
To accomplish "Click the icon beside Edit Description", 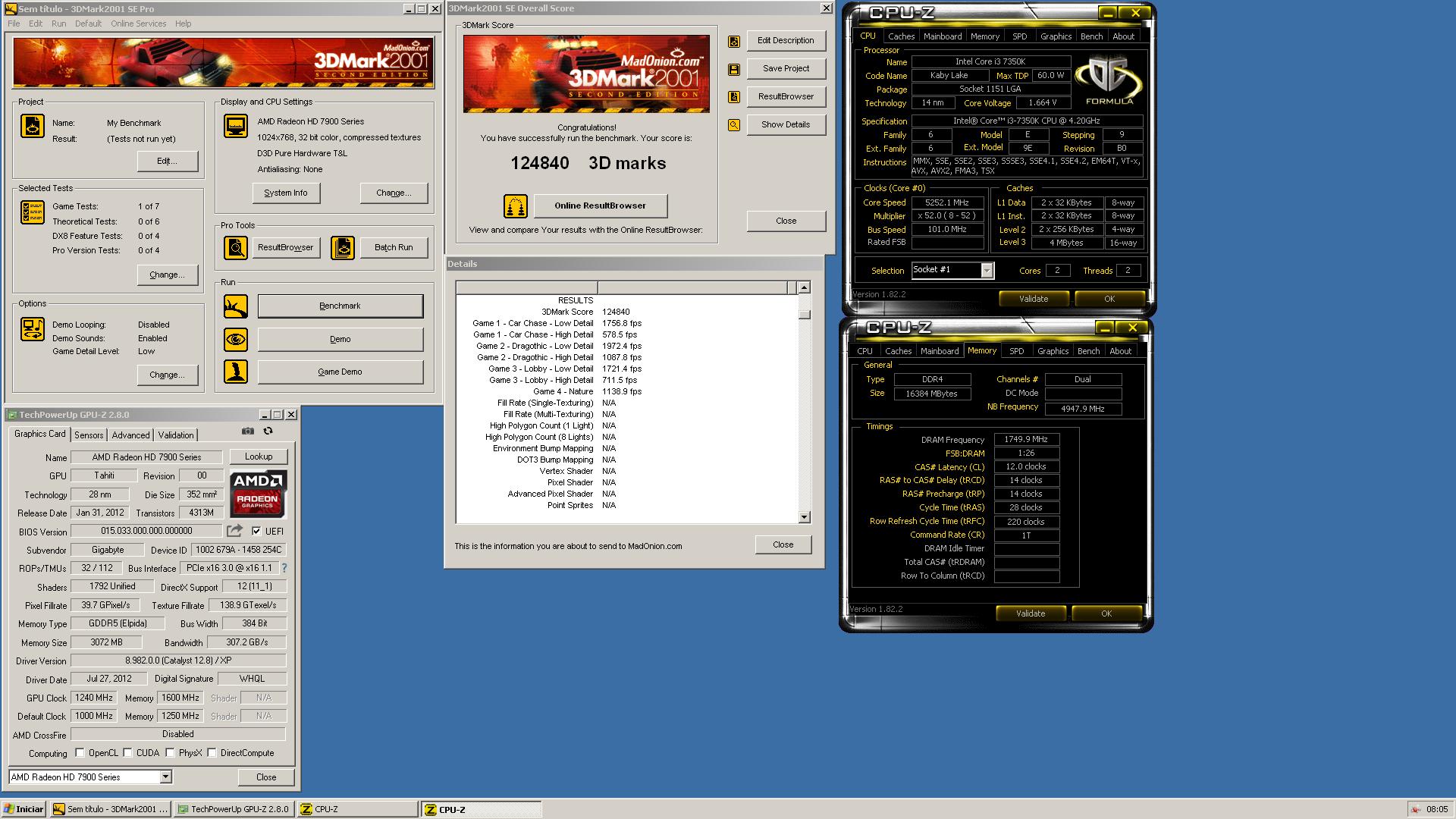I will [x=734, y=42].
